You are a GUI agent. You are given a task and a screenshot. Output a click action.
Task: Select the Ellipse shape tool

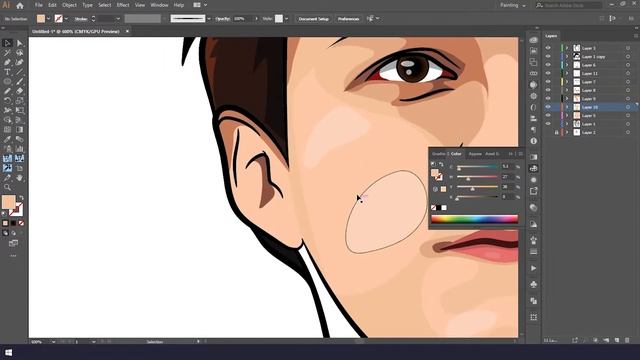(x=7, y=82)
